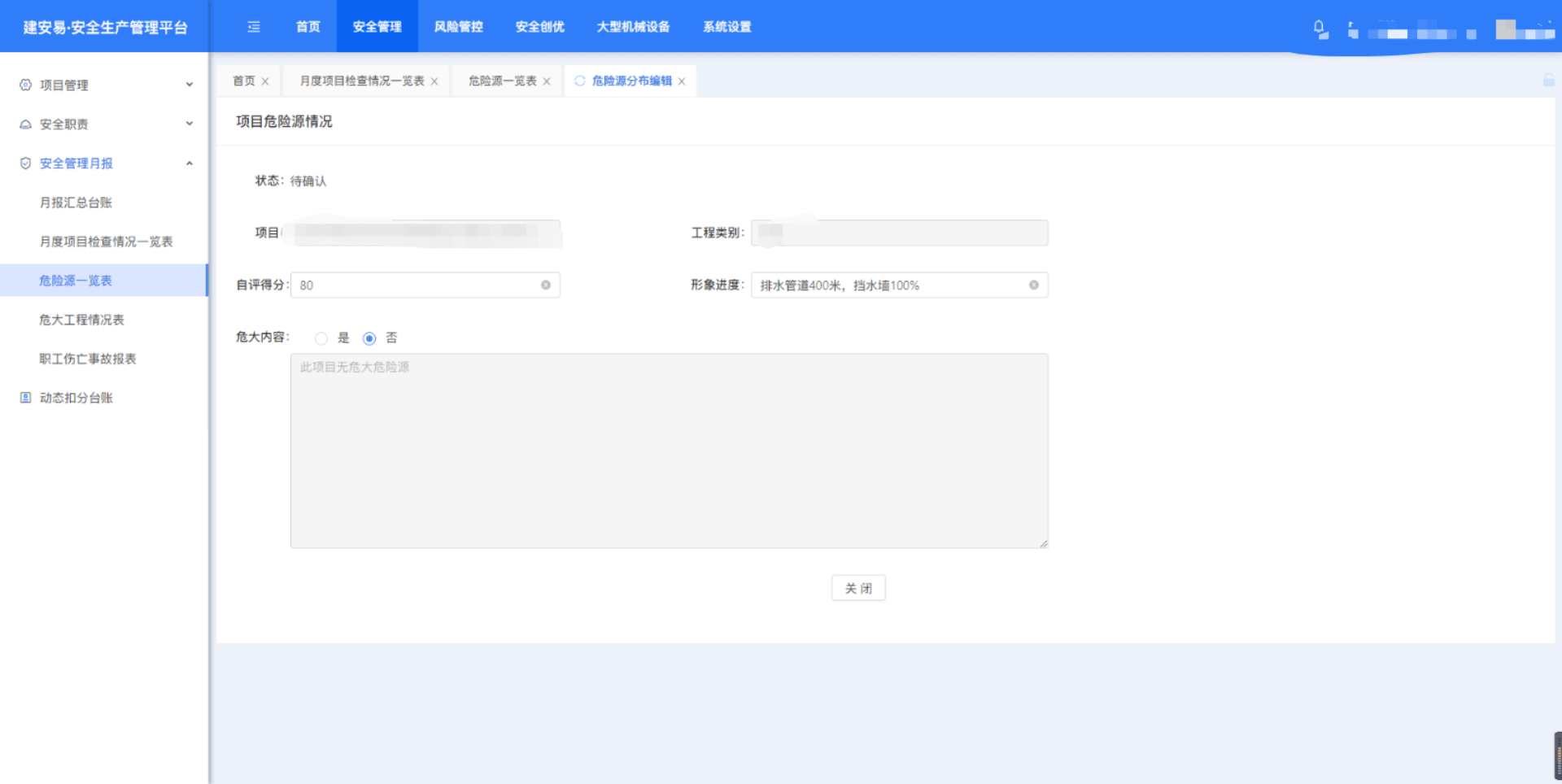Viewport: 1562px width, 784px height.
Task: Click the refresh icon on 危险源分布编辑 tab
Action: pyautogui.click(x=580, y=81)
